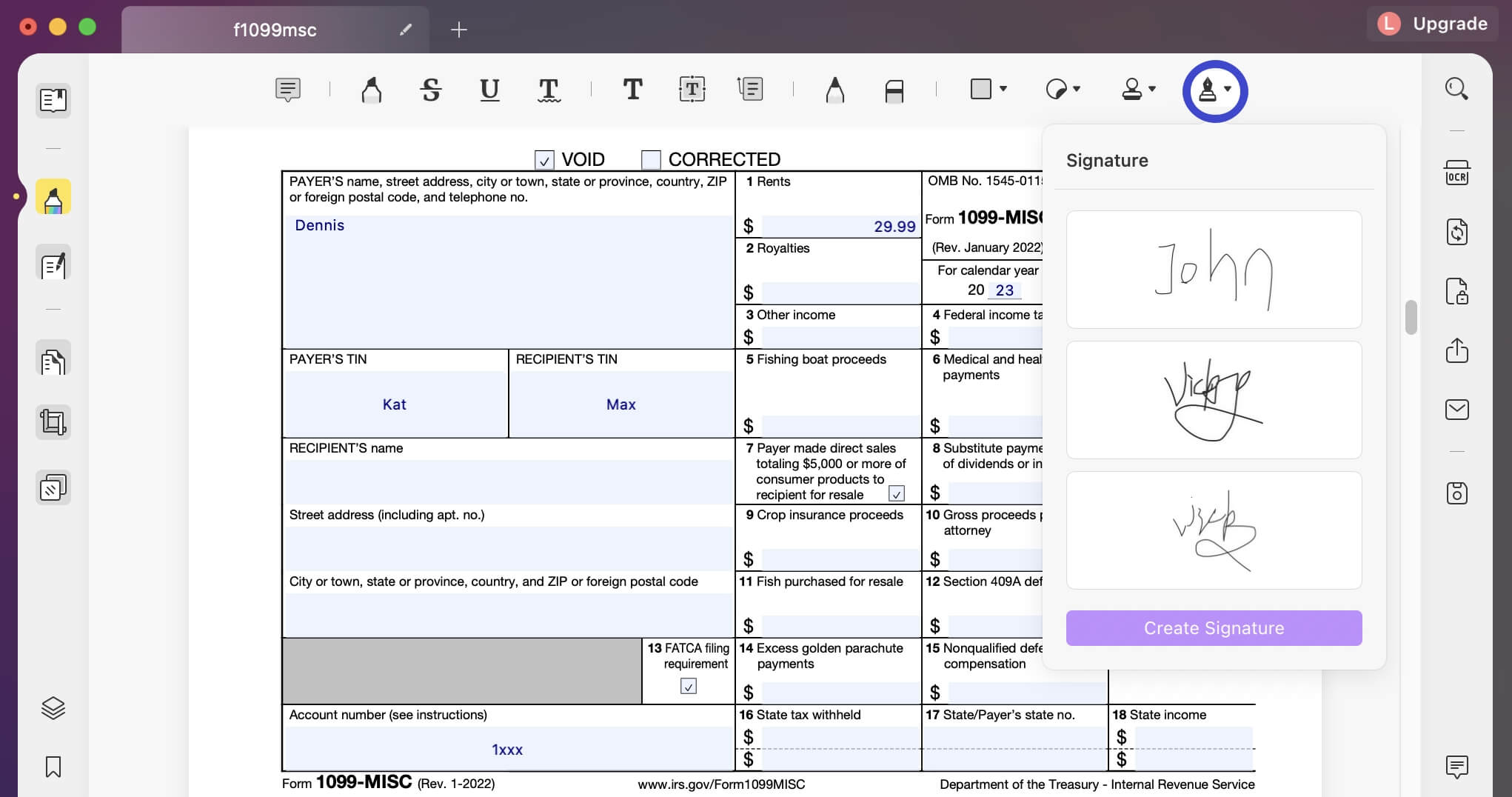
Task: Open the protect PDF with password tool
Action: point(1456,291)
